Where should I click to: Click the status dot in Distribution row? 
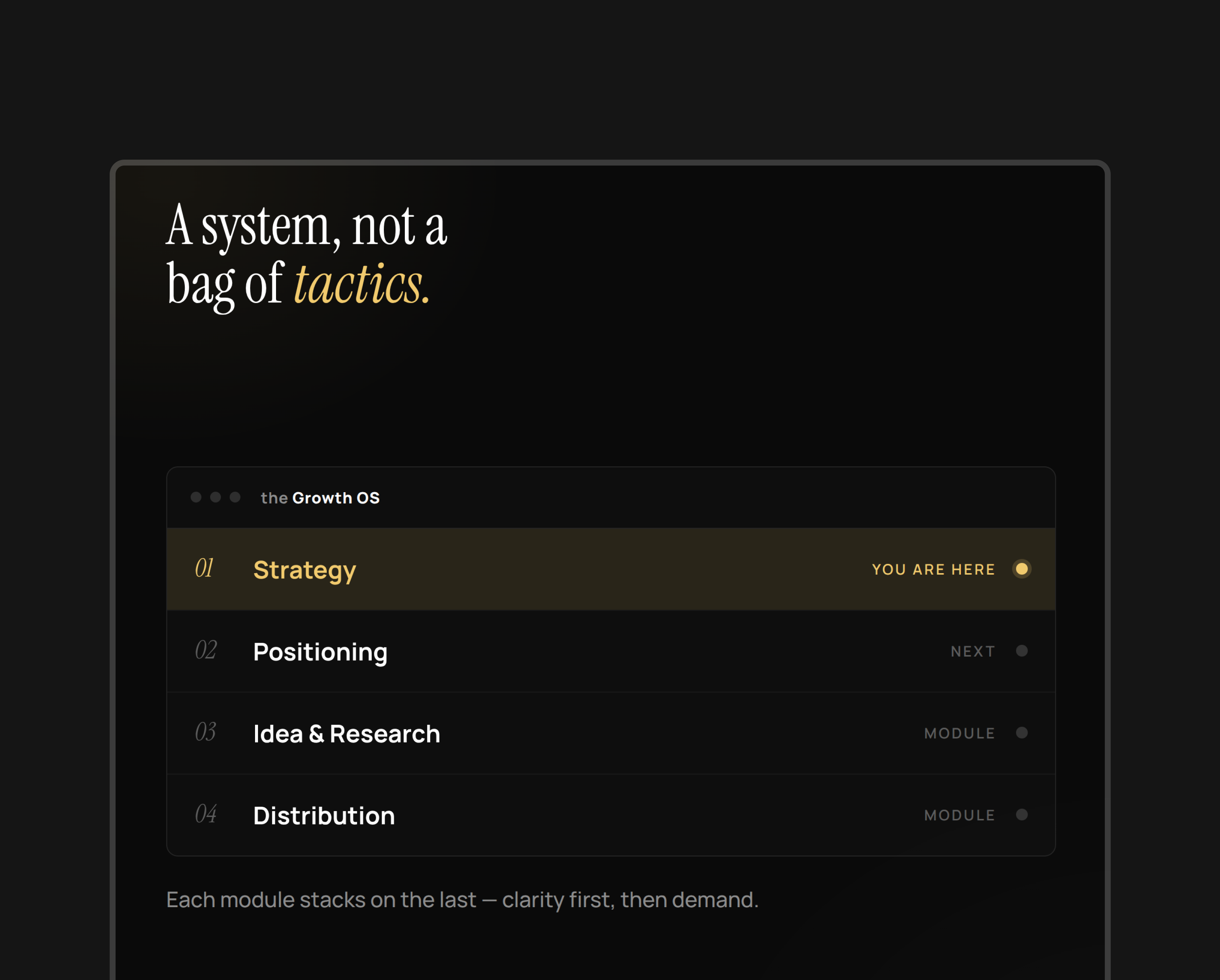(1021, 815)
